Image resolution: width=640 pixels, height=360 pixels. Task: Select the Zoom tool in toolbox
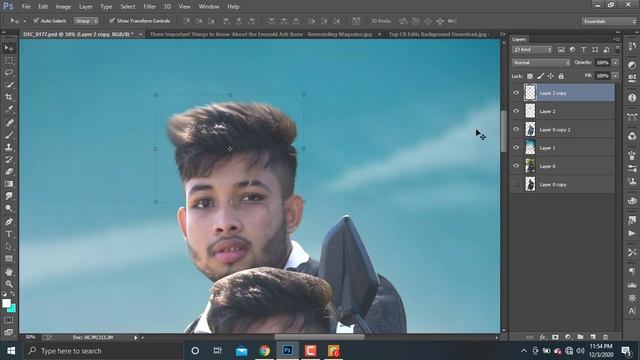coord(9,284)
